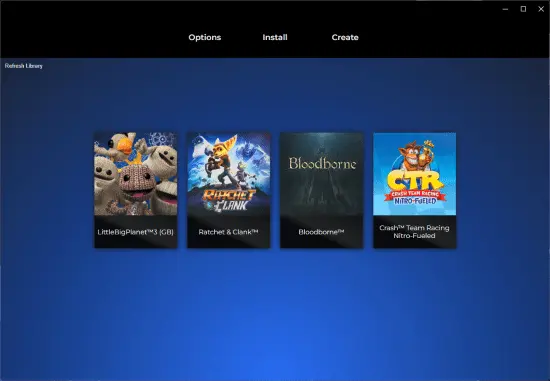Image resolution: width=550 pixels, height=381 pixels.
Task: Minimize the launcher window
Action: click(x=505, y=9)
